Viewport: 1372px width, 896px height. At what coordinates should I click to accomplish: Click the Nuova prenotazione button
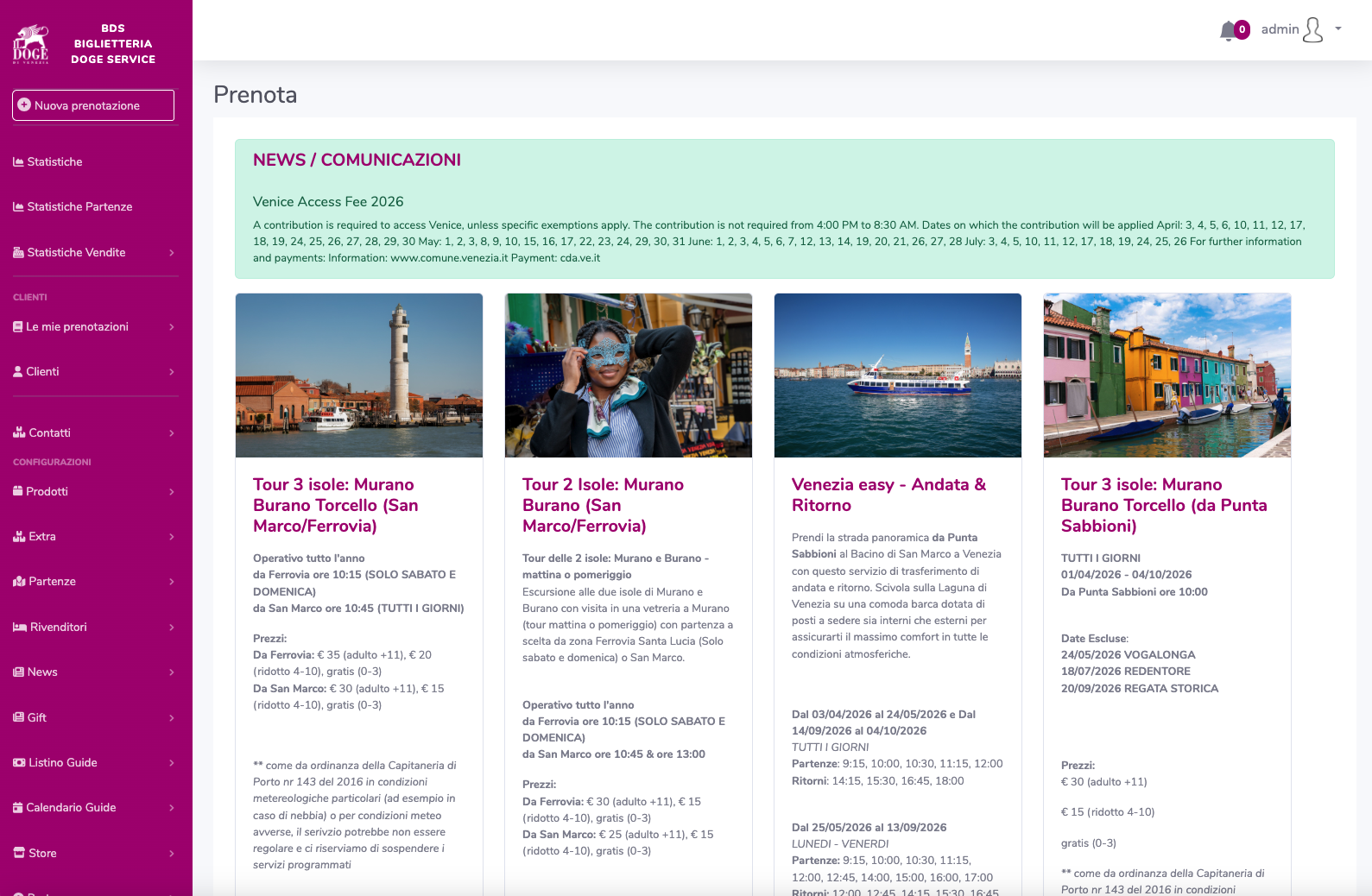[93, 105]
